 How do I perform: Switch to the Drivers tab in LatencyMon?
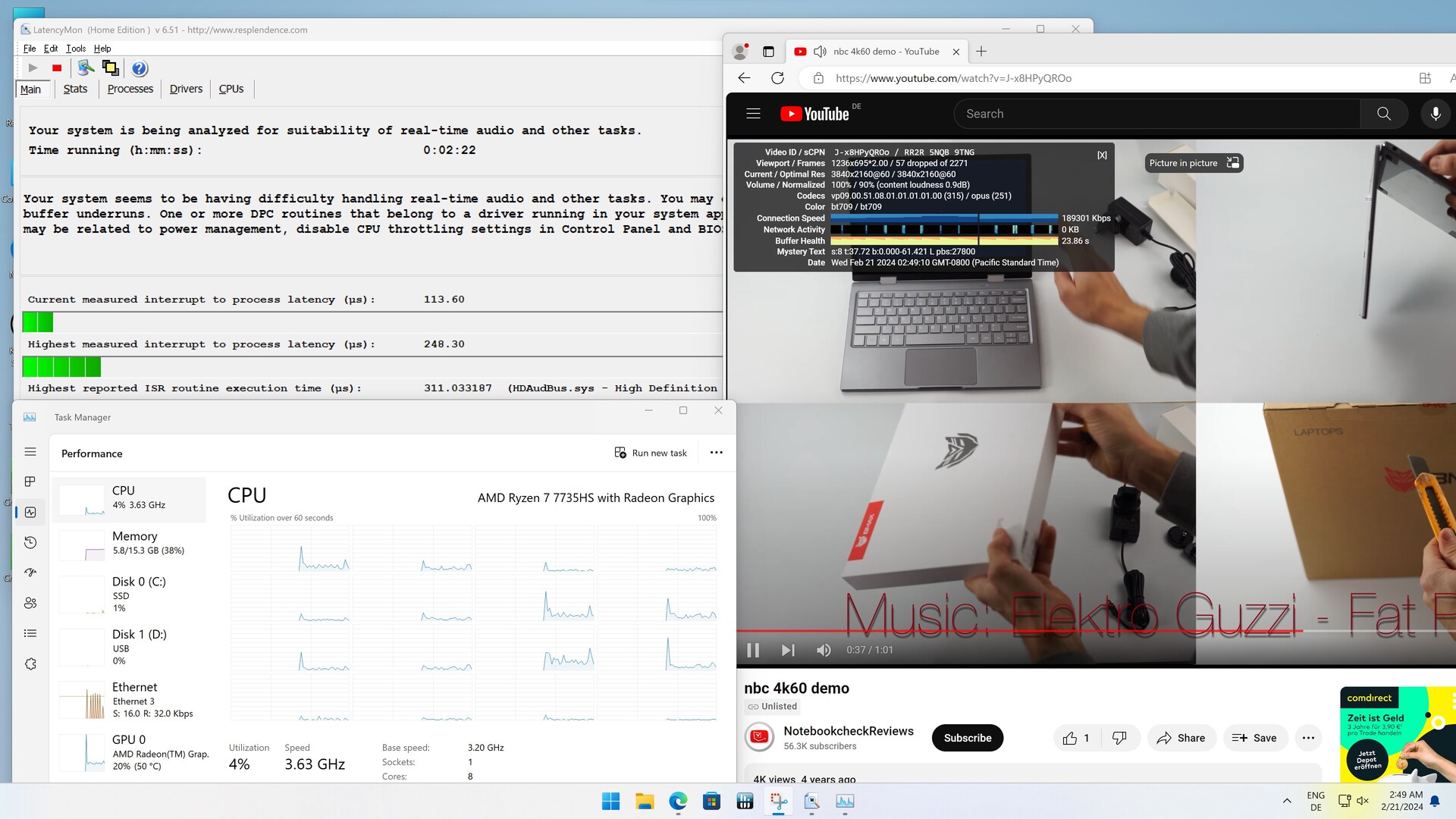(186, 89)
